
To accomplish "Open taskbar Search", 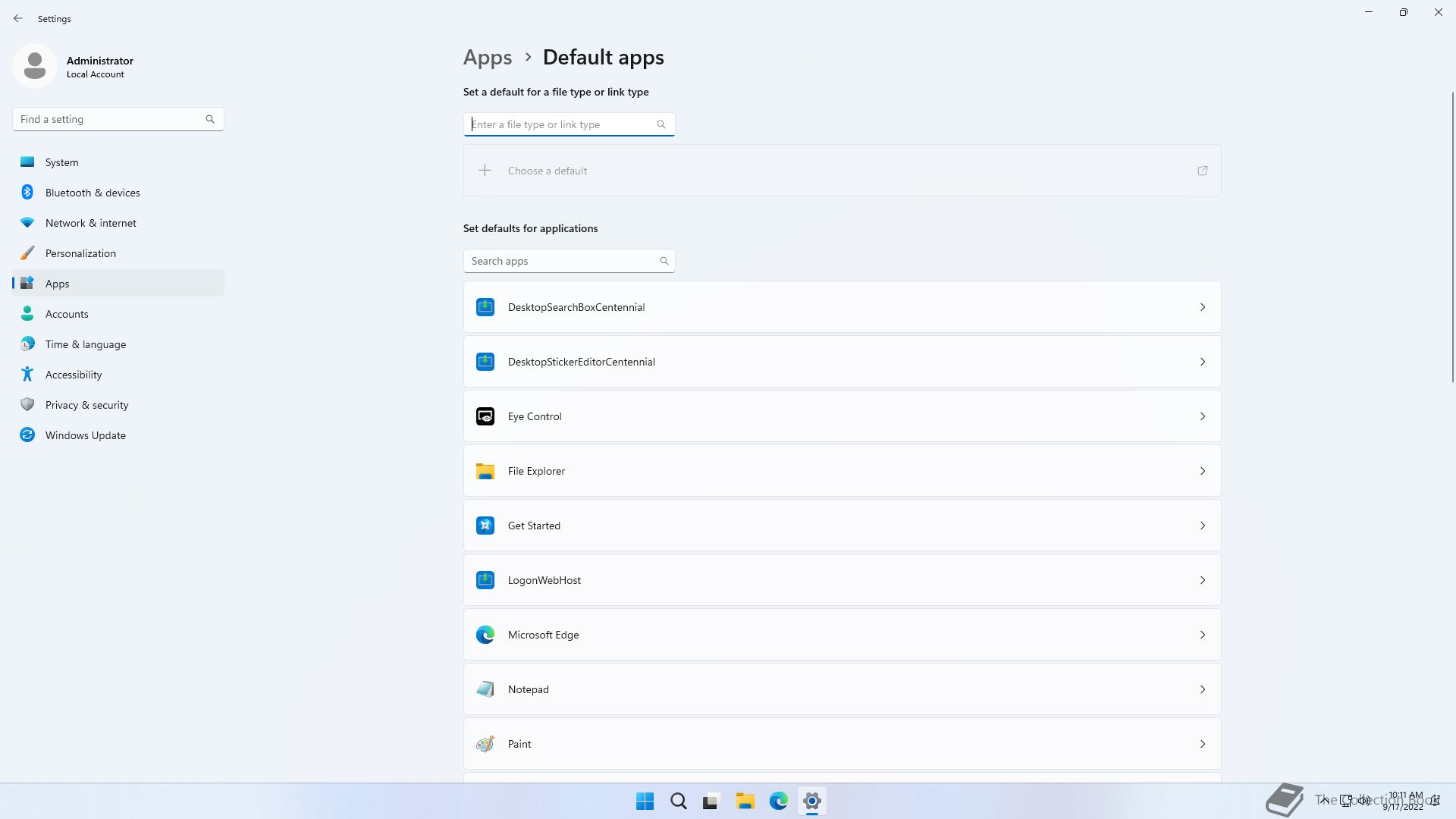I will (x=679, y=801).
